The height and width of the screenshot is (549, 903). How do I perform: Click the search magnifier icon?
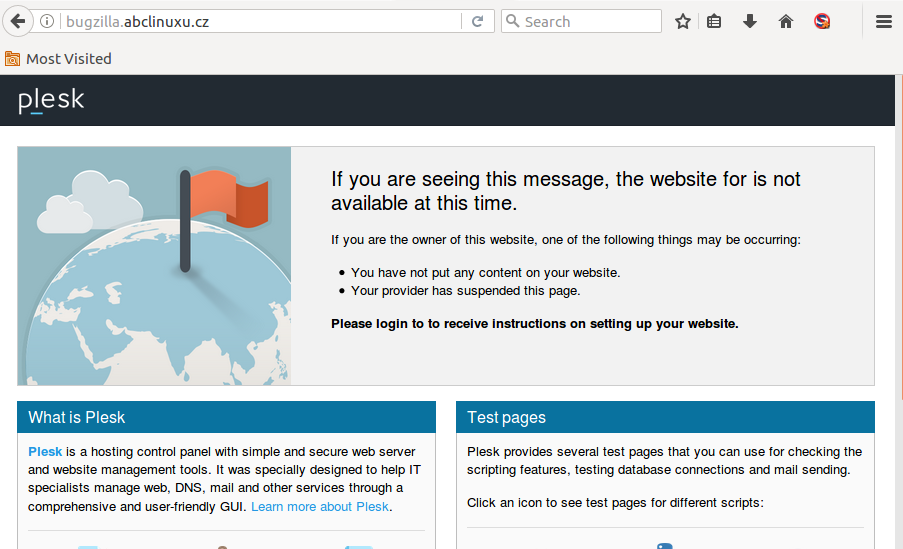point(512,21)
